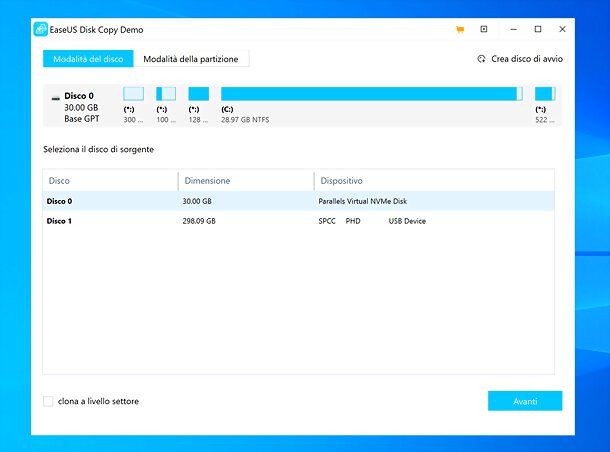Viewport: 610px width, 452px height.
Task: Select the C: 28.97 GB NTFS partition bar
Action: pyautogui.click(x=372, y=94)
